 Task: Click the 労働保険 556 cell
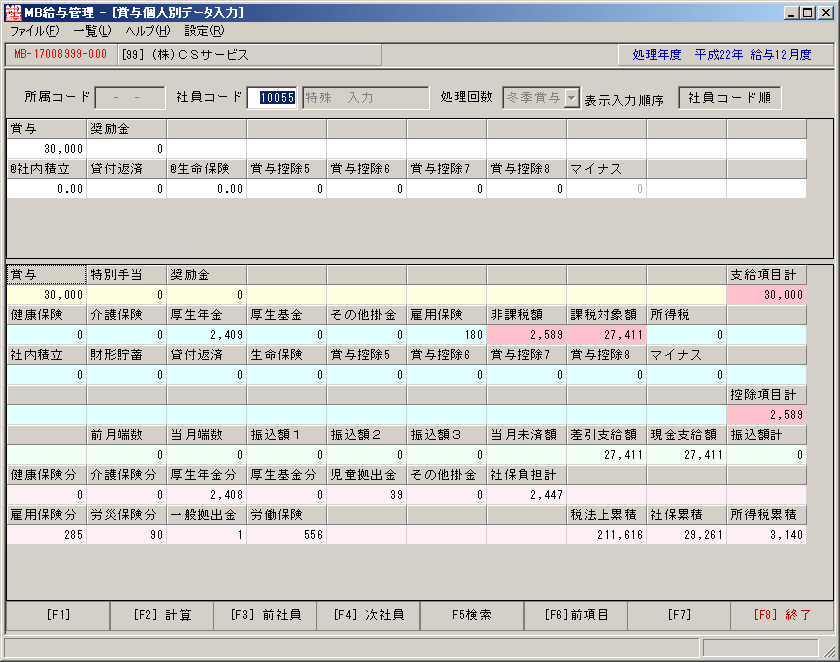tap(287, 535)
